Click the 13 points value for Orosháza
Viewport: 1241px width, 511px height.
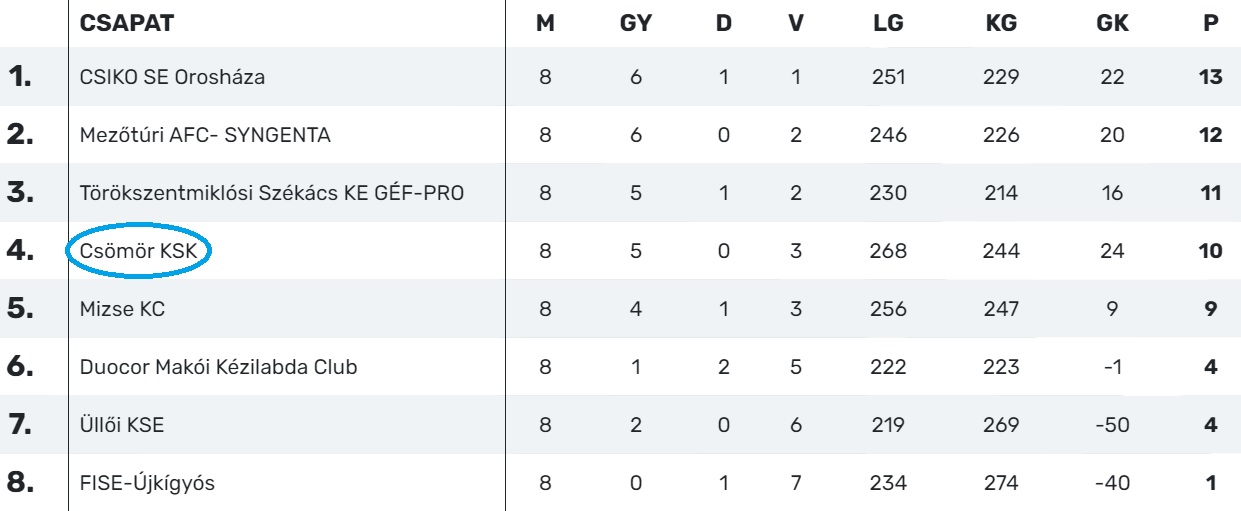point(1211,77)
